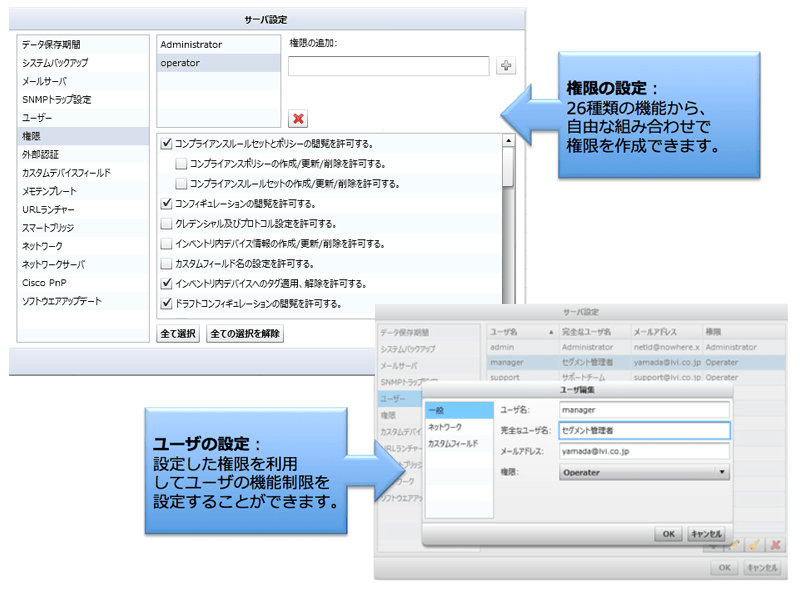Select the admin row in the user table
Image resolution: width=800 pixels, height=589 pixels.
636,347
